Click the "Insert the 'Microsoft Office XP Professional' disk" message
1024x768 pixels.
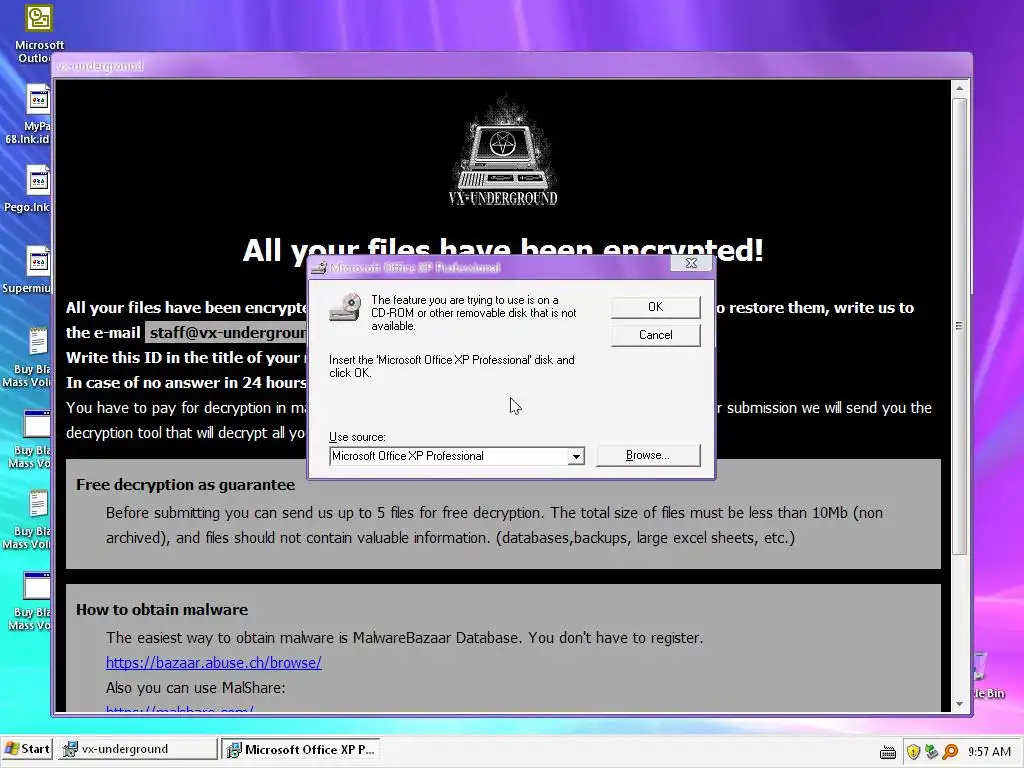click(452, 366)
